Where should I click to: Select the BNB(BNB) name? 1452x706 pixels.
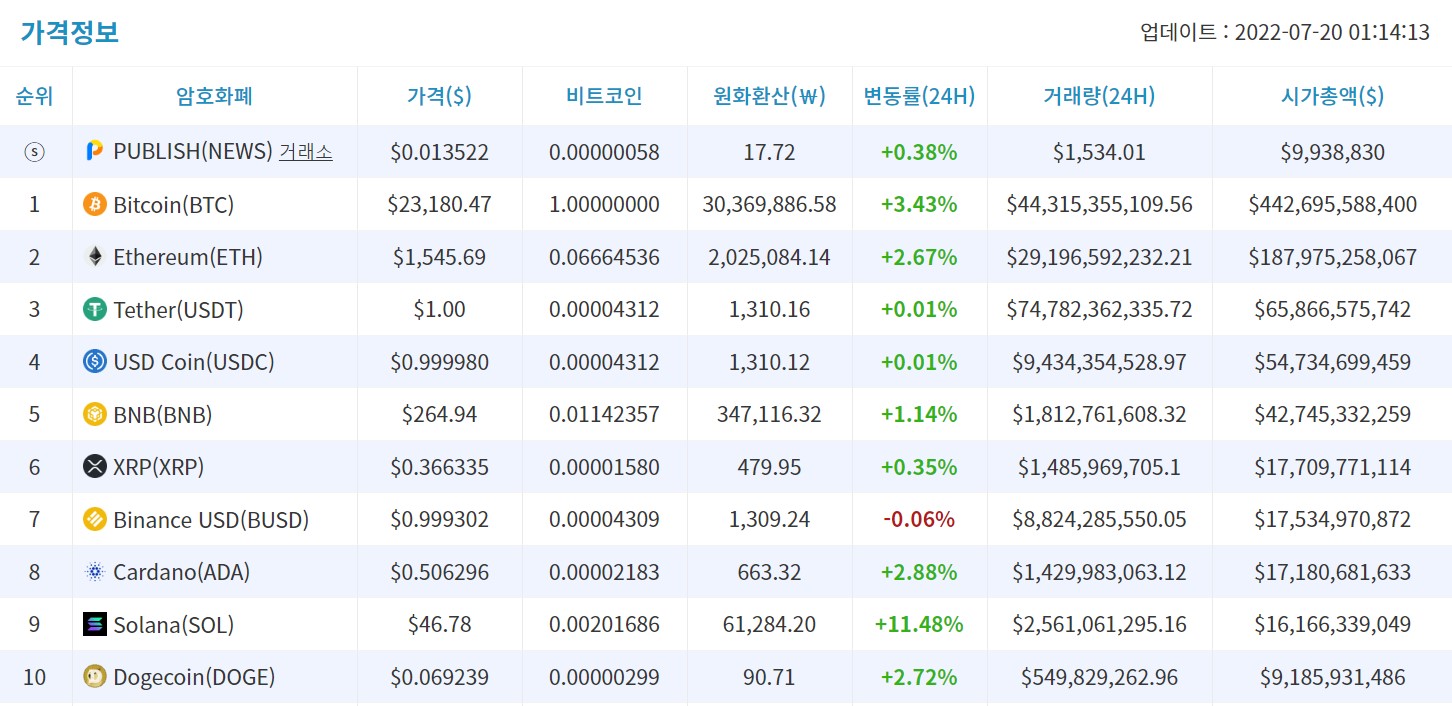[x=163, y=415]
